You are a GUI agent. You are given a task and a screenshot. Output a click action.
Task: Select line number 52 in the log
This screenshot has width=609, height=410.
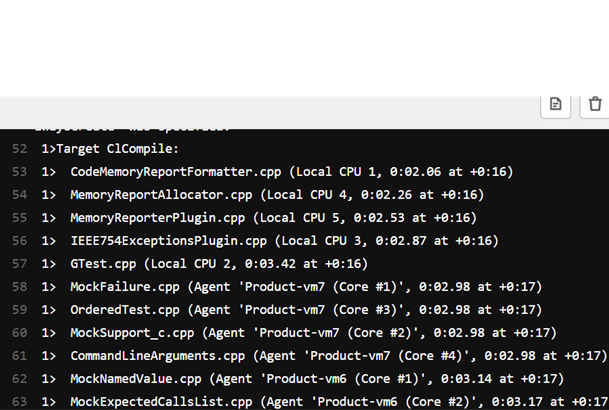(20, 149)
